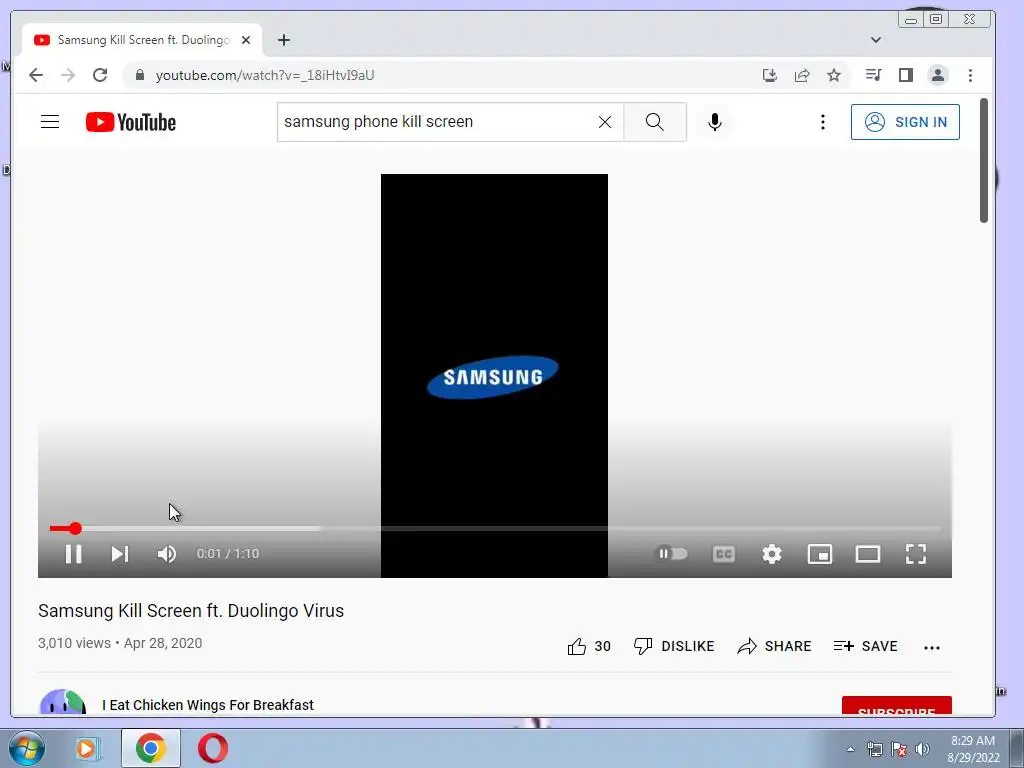This screenshot has height=768, width=1024.
Task: Click the DISLIKE button
Action: 674,647
